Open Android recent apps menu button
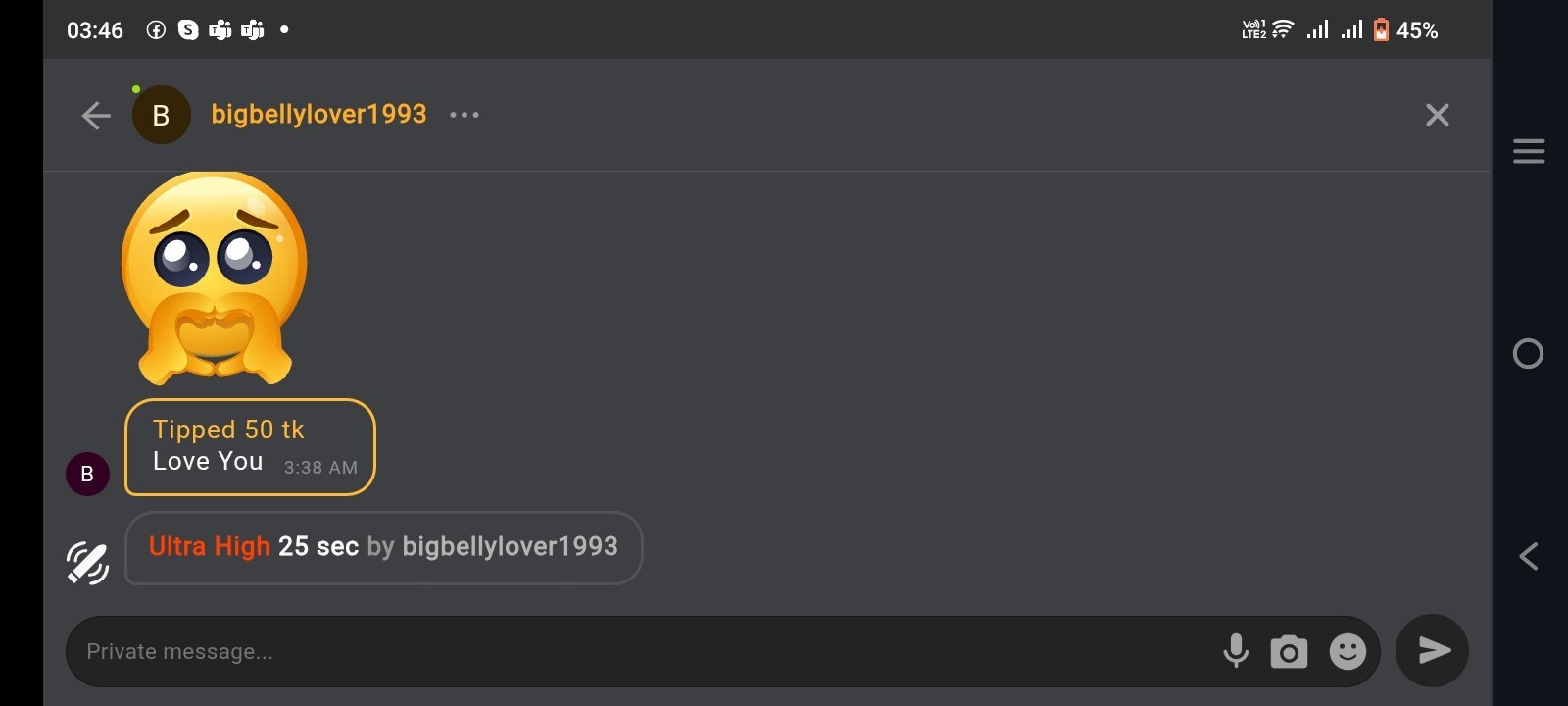Image resolution: width=1568 pixels, height=706 pixels. pos(1528,151)
